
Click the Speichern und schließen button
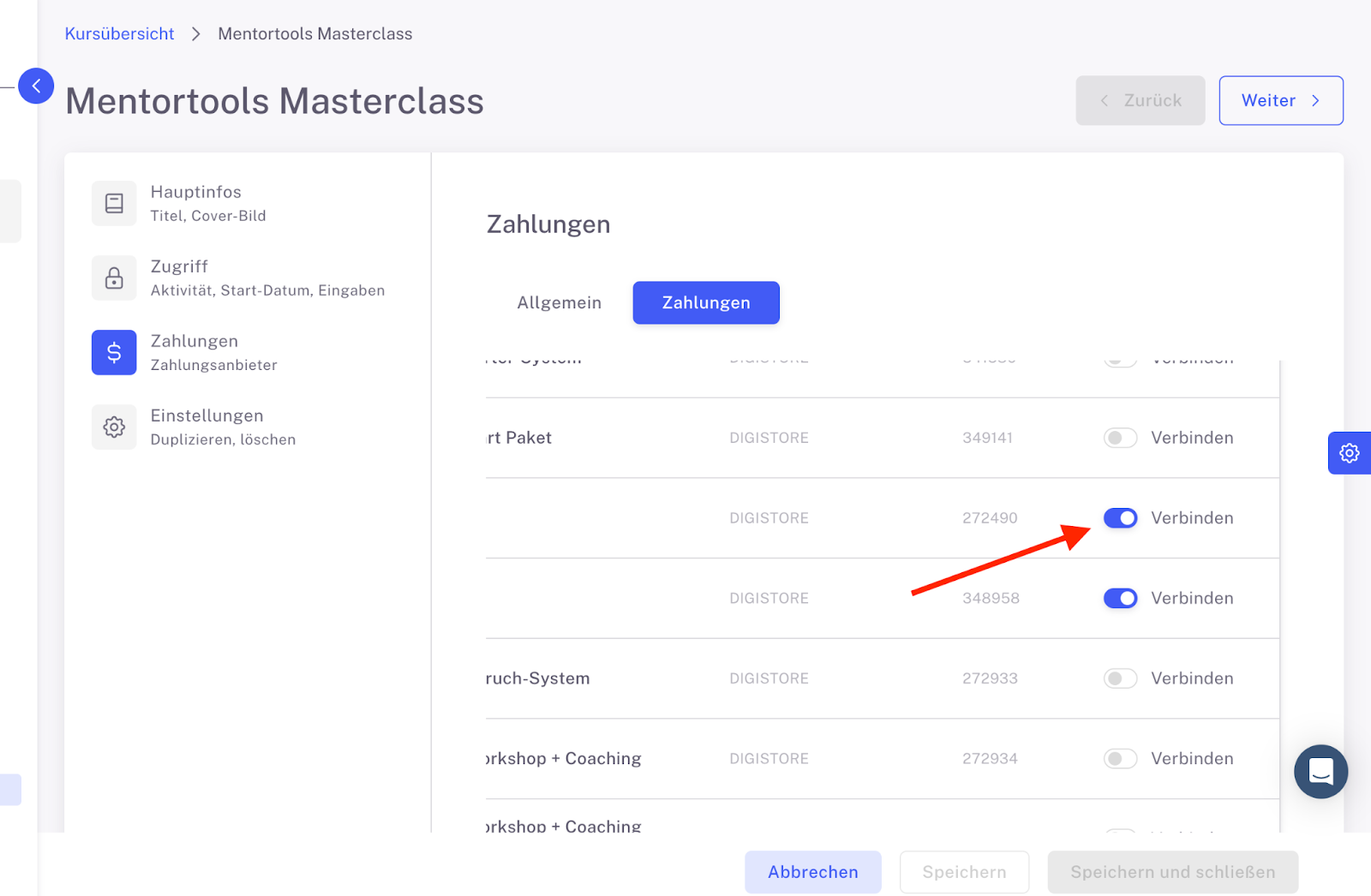click(1172, 872)
